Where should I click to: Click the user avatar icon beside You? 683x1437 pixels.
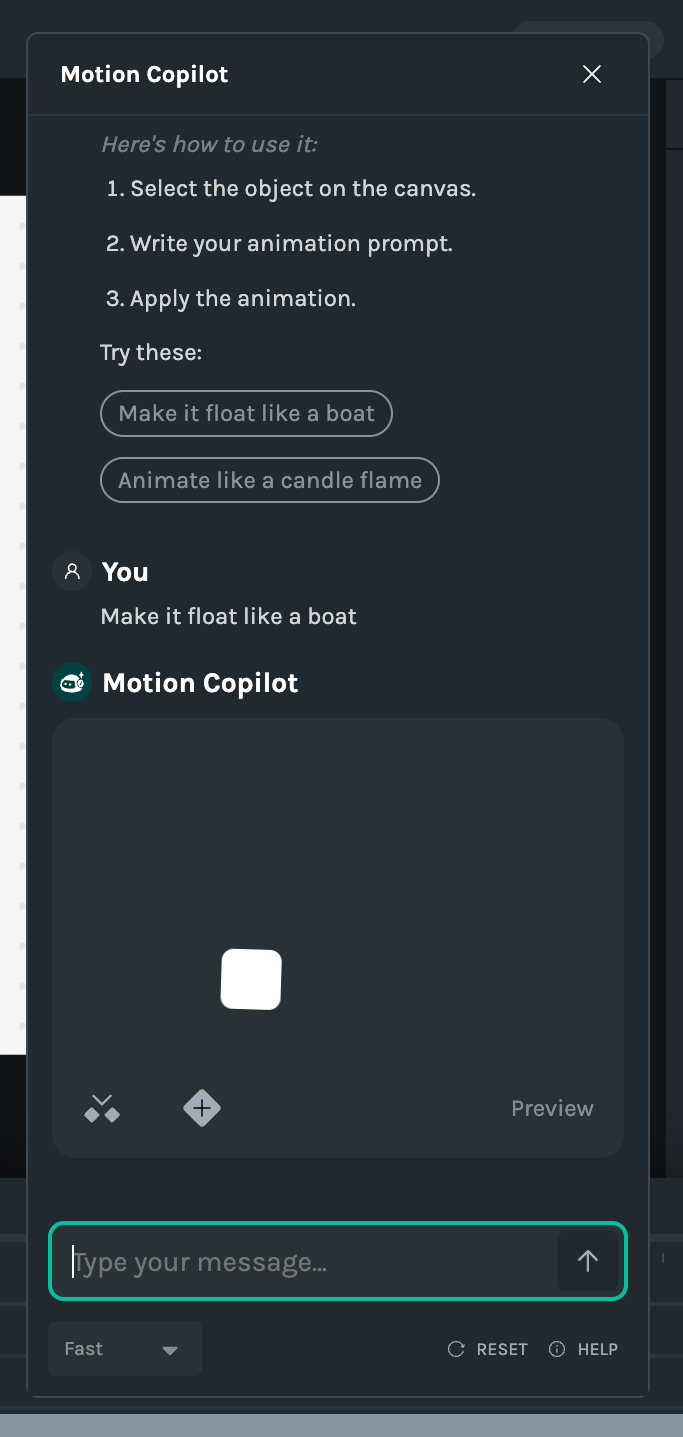pyautogui.click(x=72, y=572)
